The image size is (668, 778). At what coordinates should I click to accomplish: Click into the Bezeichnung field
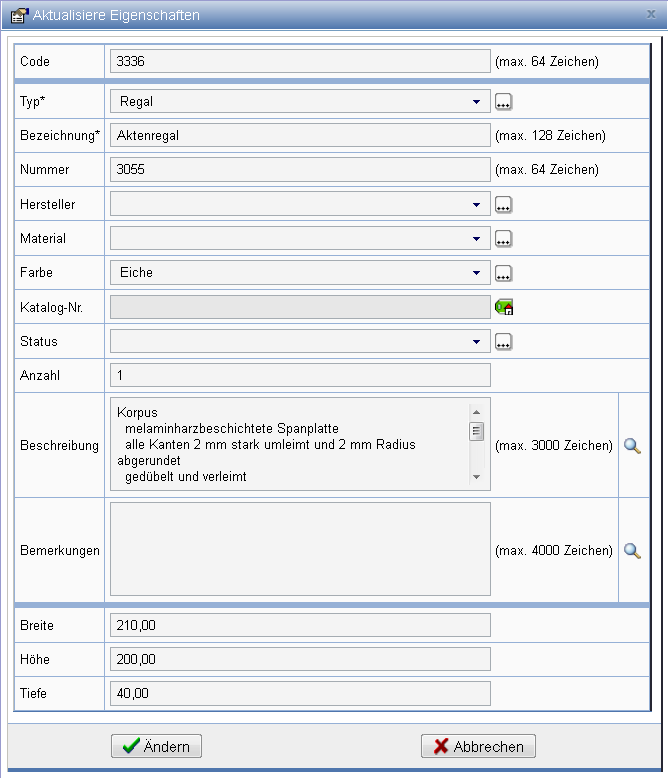click(x=300, y=135)
